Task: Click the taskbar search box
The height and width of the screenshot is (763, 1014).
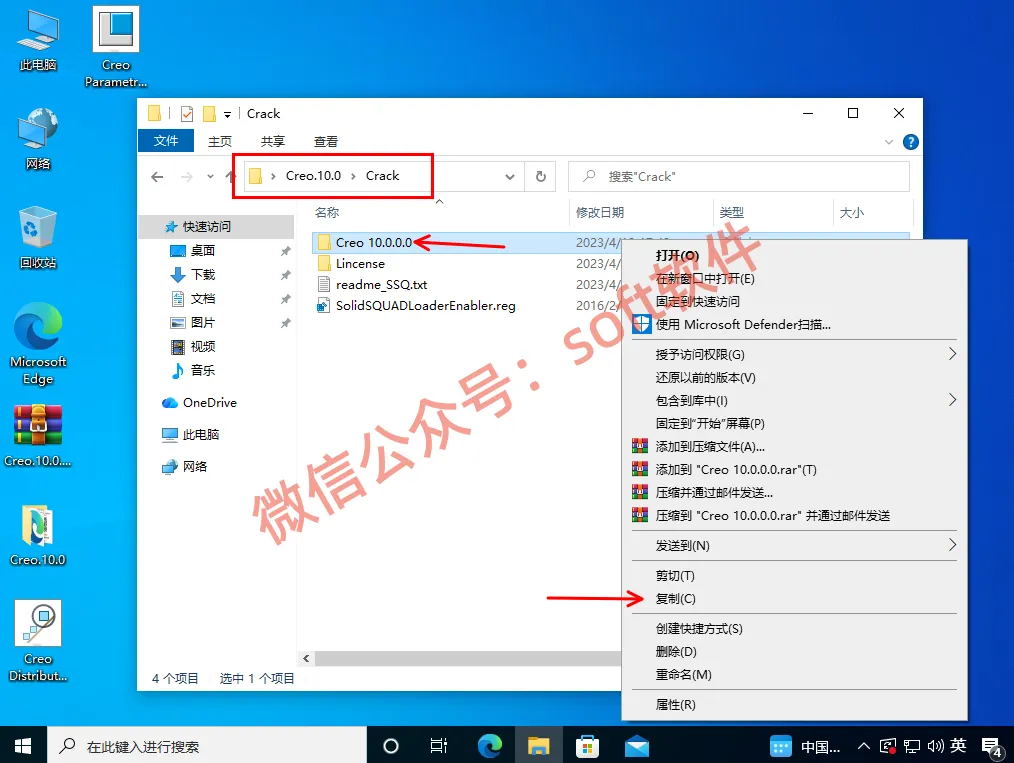Action: pos(207,746)
